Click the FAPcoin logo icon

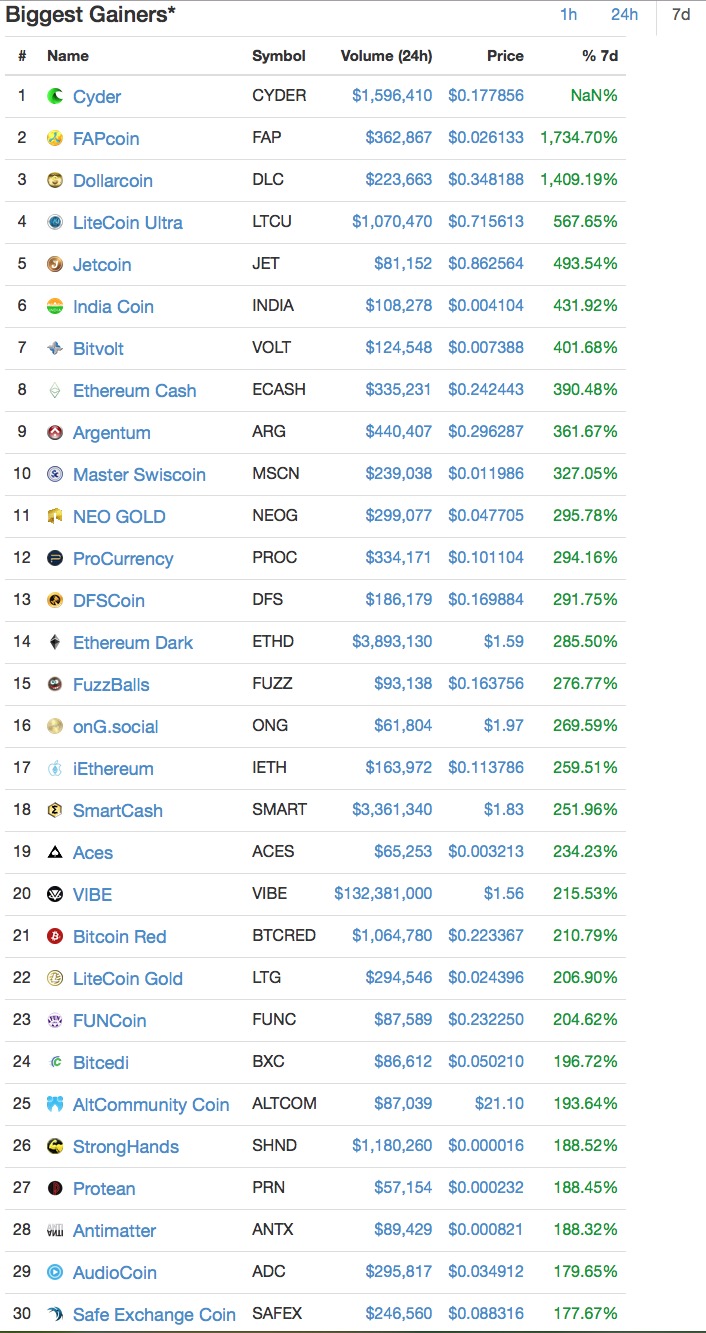tap(55, 139)
